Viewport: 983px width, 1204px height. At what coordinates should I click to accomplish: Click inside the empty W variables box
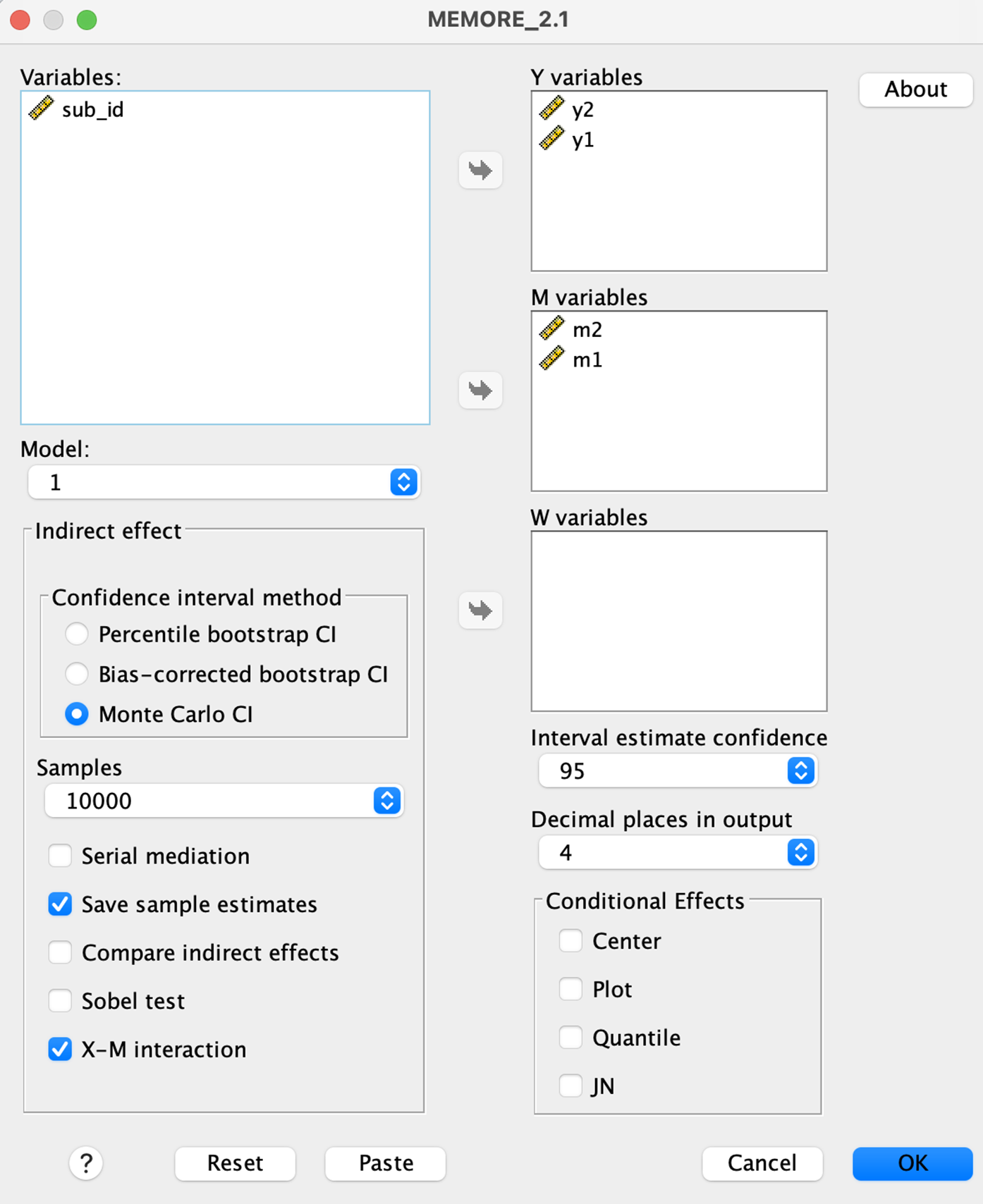click(x=679, y=621)
